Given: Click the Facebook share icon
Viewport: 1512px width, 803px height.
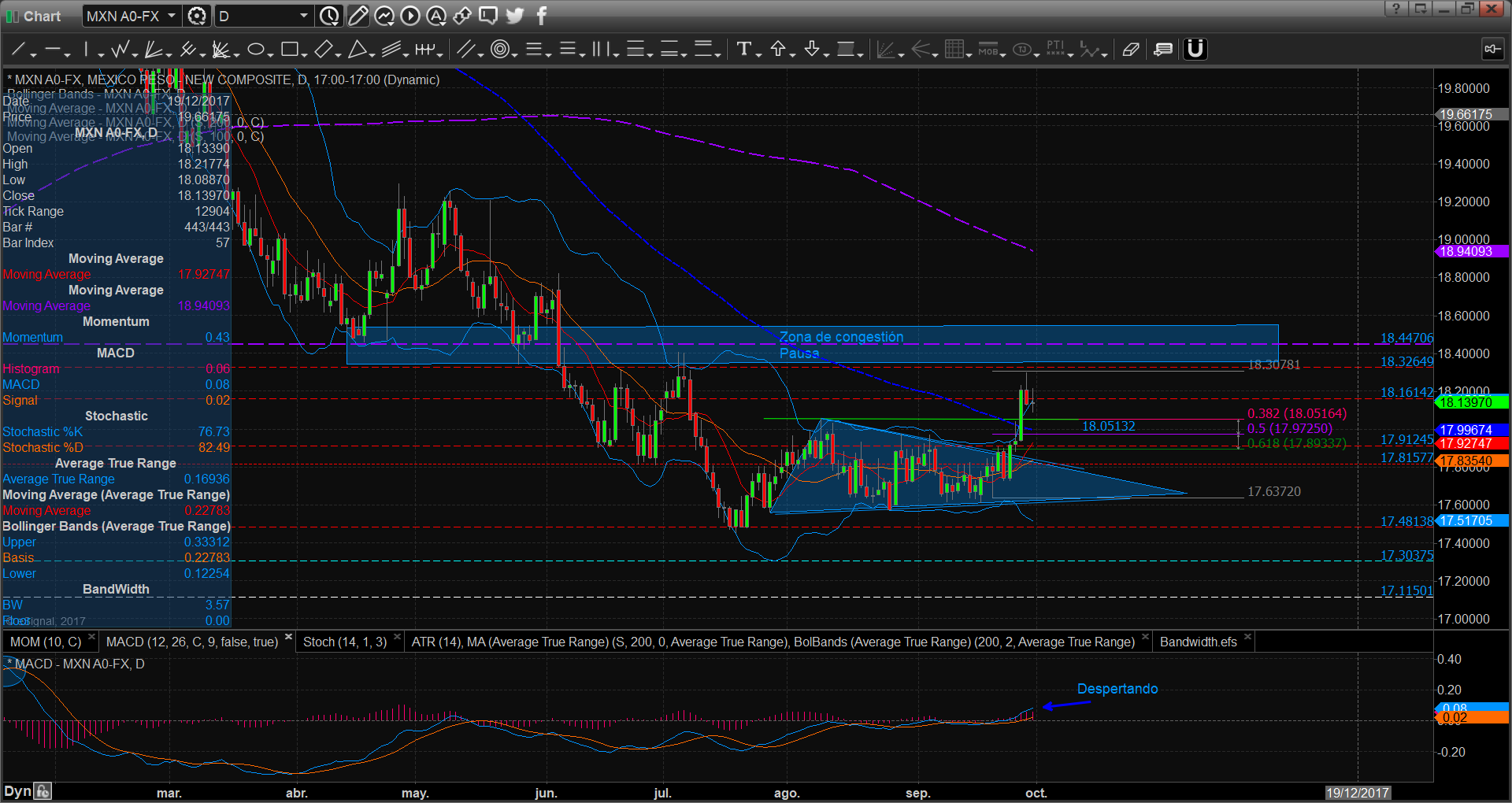Looking at the screenshot, I should pos(542,16).
